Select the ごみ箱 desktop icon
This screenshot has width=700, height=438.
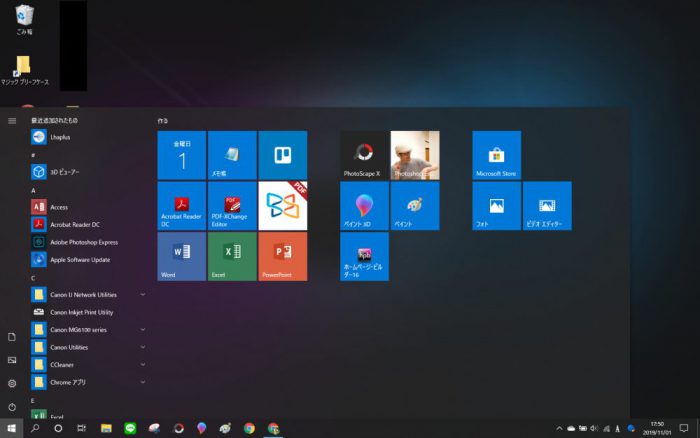coord(24,19)
